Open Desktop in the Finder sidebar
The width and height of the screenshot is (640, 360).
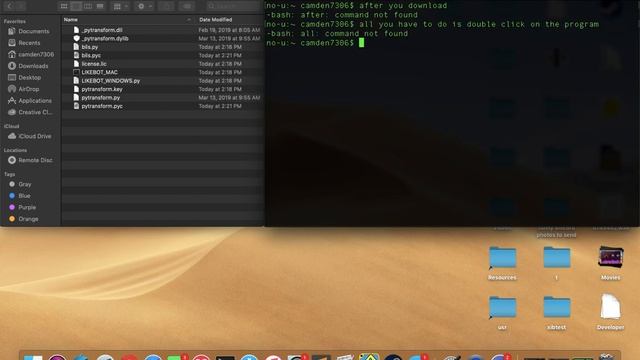[24, 77]
